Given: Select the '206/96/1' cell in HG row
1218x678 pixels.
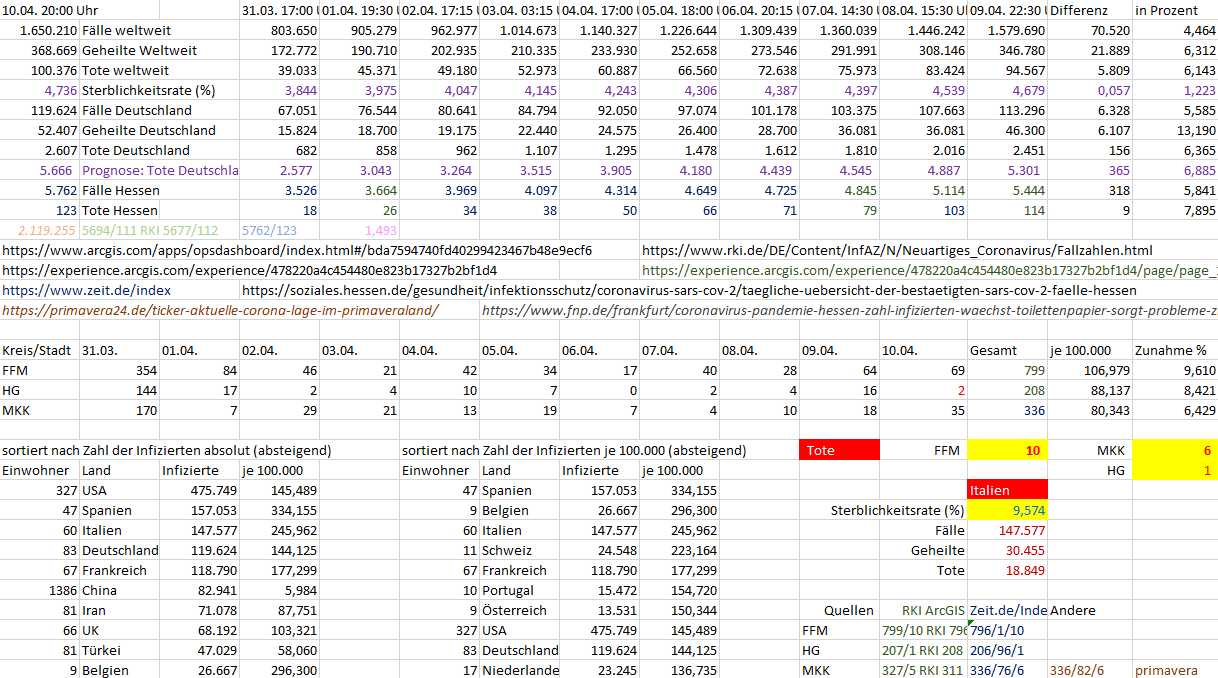Looking at the screenshot, I should [x=998, y=650].
